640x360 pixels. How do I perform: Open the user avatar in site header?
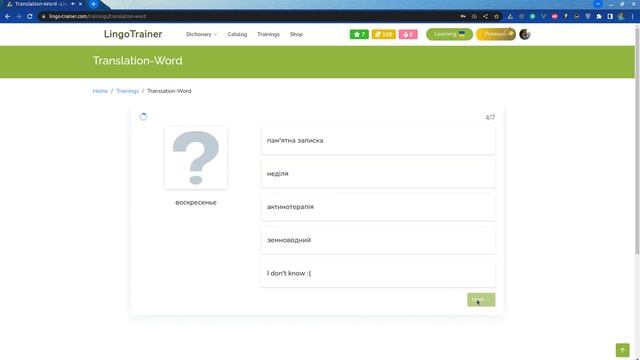click(524, 34)
